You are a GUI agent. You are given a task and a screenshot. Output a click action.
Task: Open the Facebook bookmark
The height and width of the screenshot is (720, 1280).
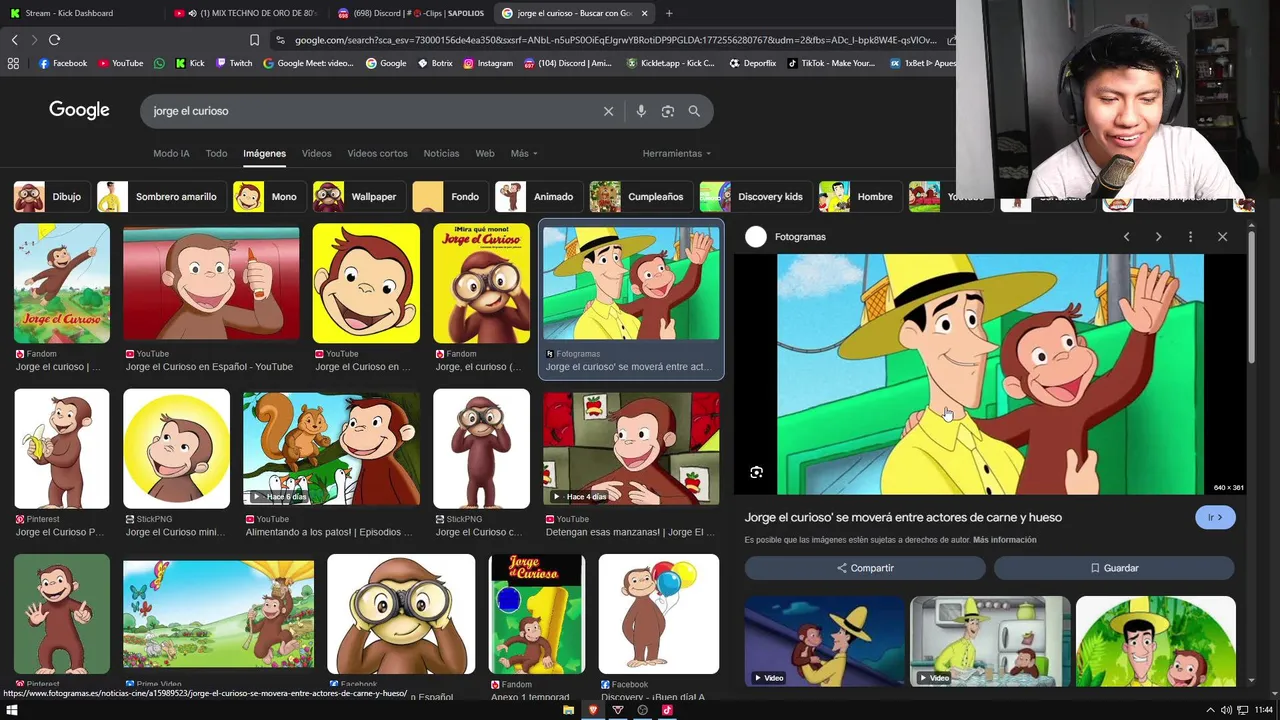63,63
